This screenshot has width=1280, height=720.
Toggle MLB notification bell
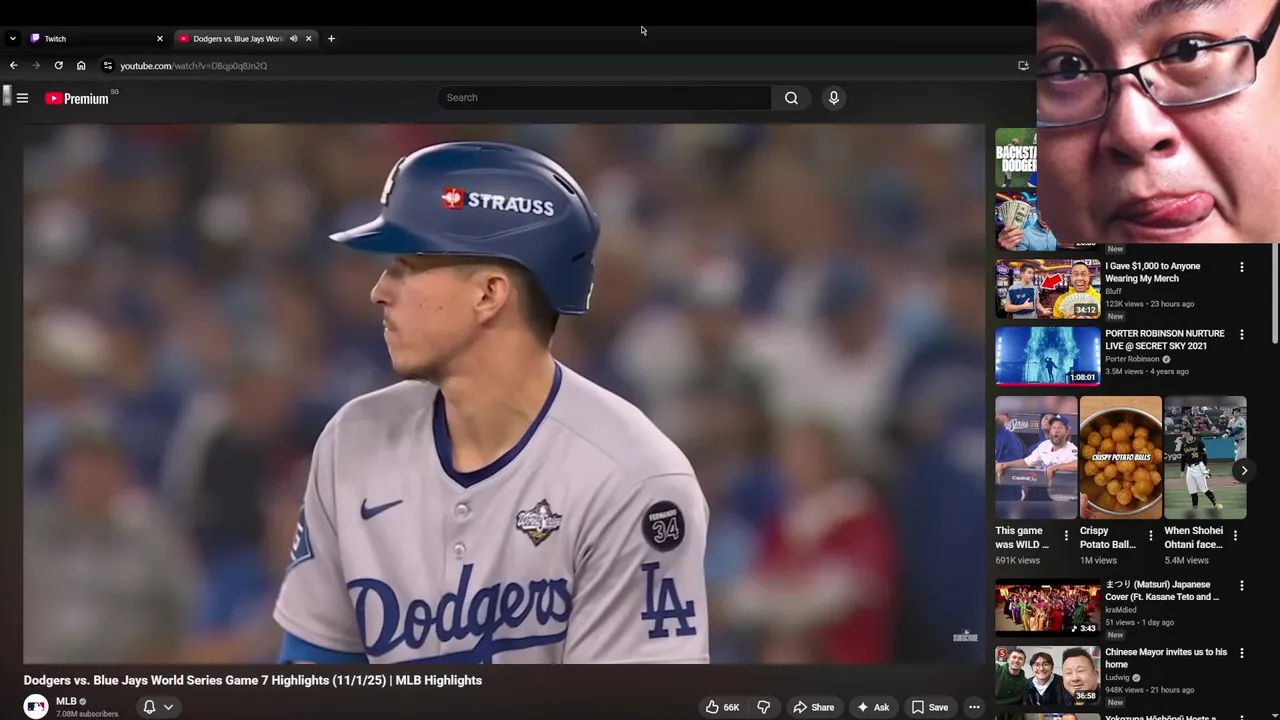point(149,707)
